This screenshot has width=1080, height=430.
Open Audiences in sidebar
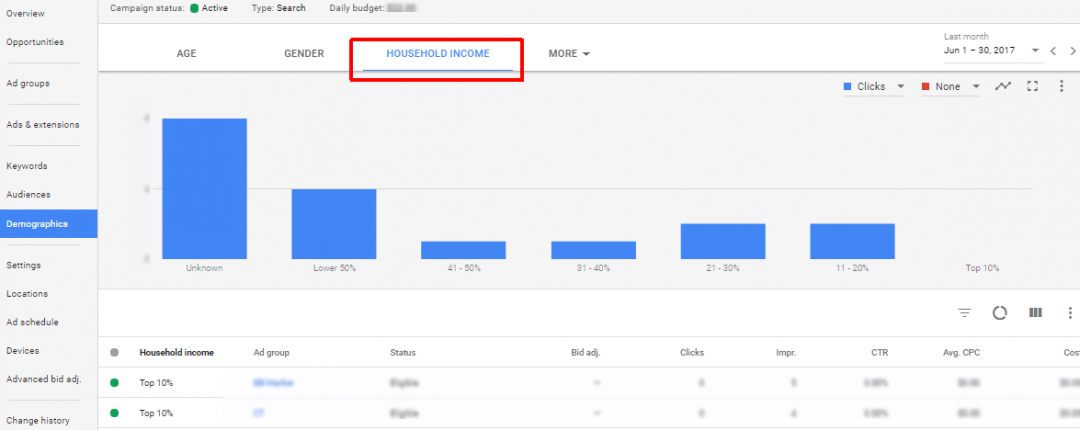28,195
